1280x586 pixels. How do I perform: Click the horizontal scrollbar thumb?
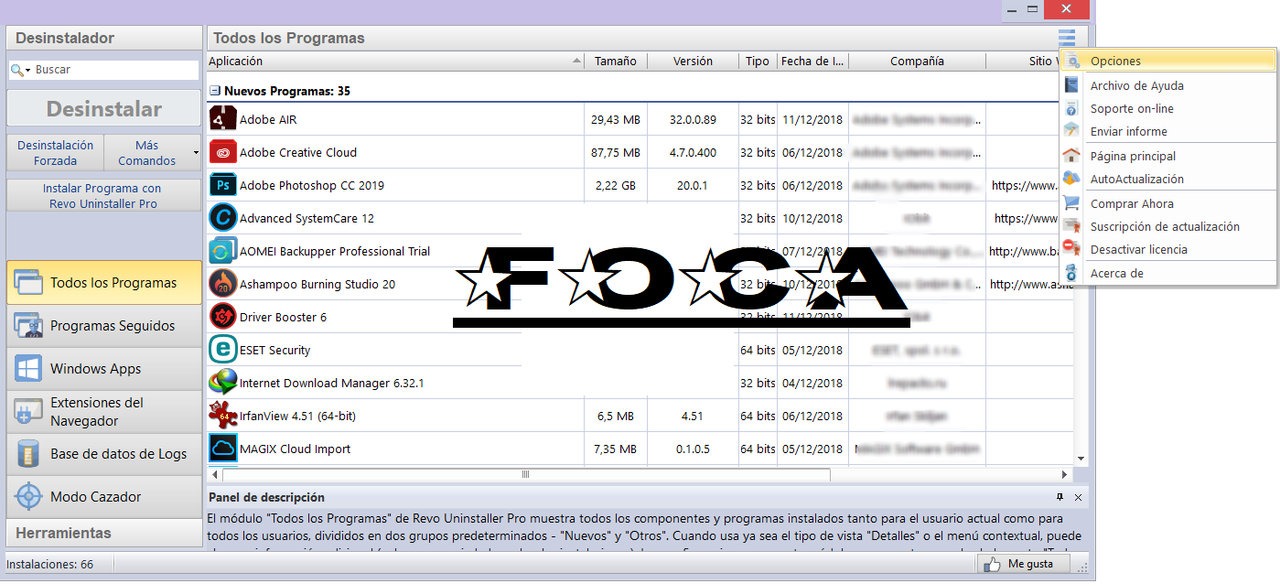tap(526, 474)
